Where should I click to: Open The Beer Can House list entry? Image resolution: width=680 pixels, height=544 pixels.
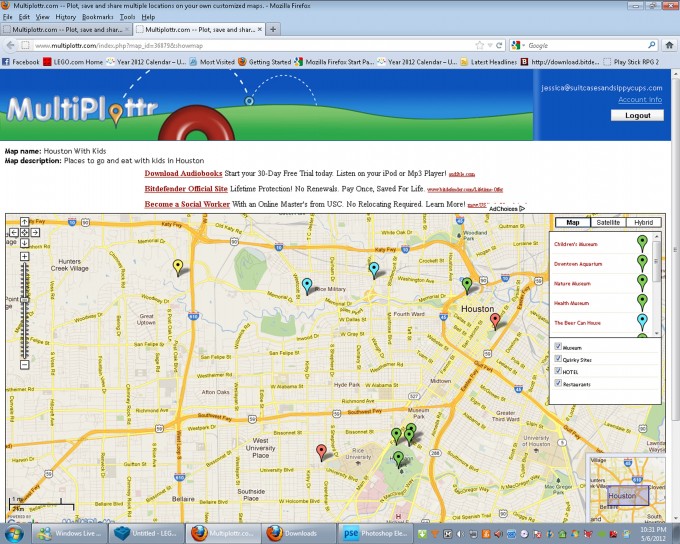577,323
